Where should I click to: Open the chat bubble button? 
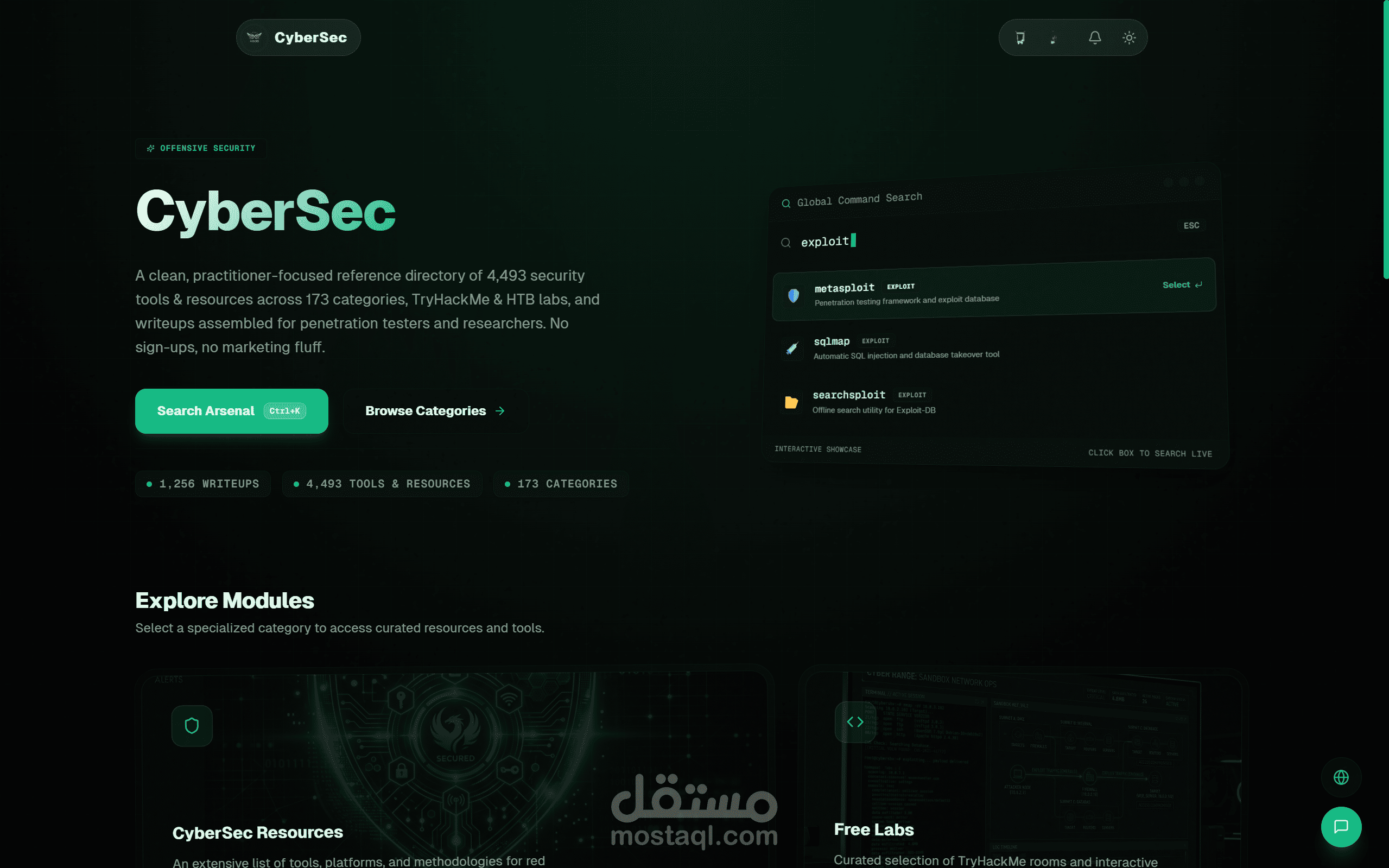[x=1341, y=827]
